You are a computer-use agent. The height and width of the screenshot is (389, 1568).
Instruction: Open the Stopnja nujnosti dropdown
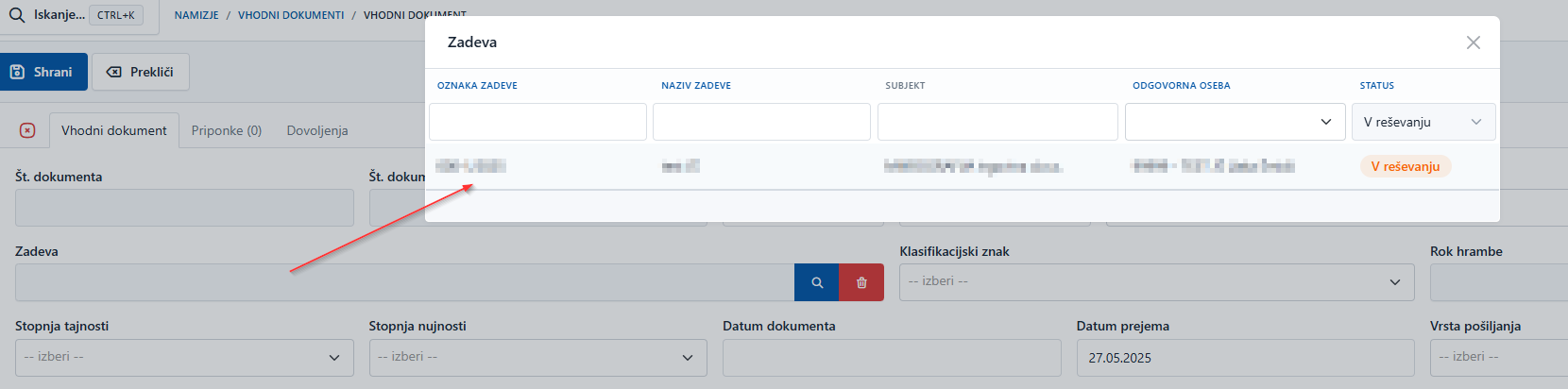tap(537, 357)
